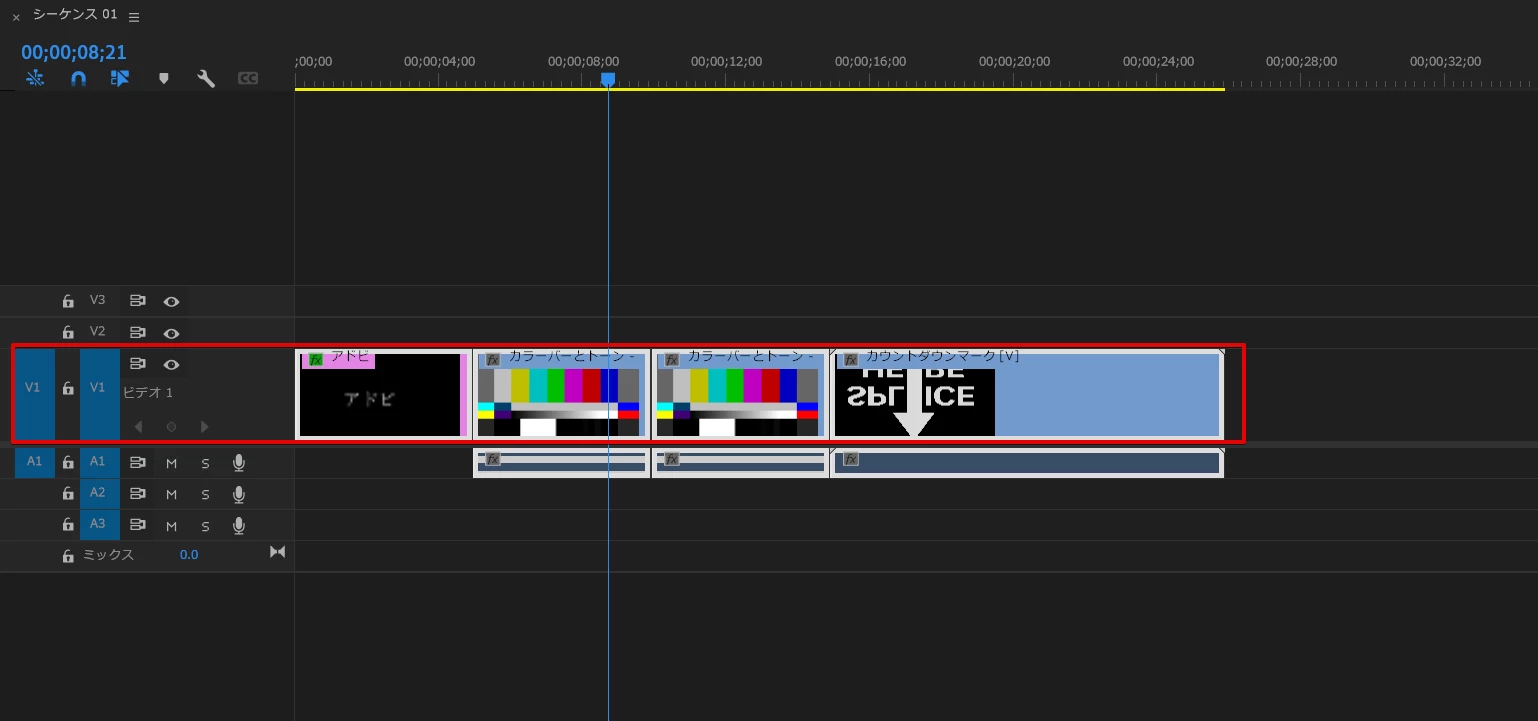The width and height of the screenshot is (1538, 721).
Task: Toggle the A2 track target button
Action: [x=99, y=494]
